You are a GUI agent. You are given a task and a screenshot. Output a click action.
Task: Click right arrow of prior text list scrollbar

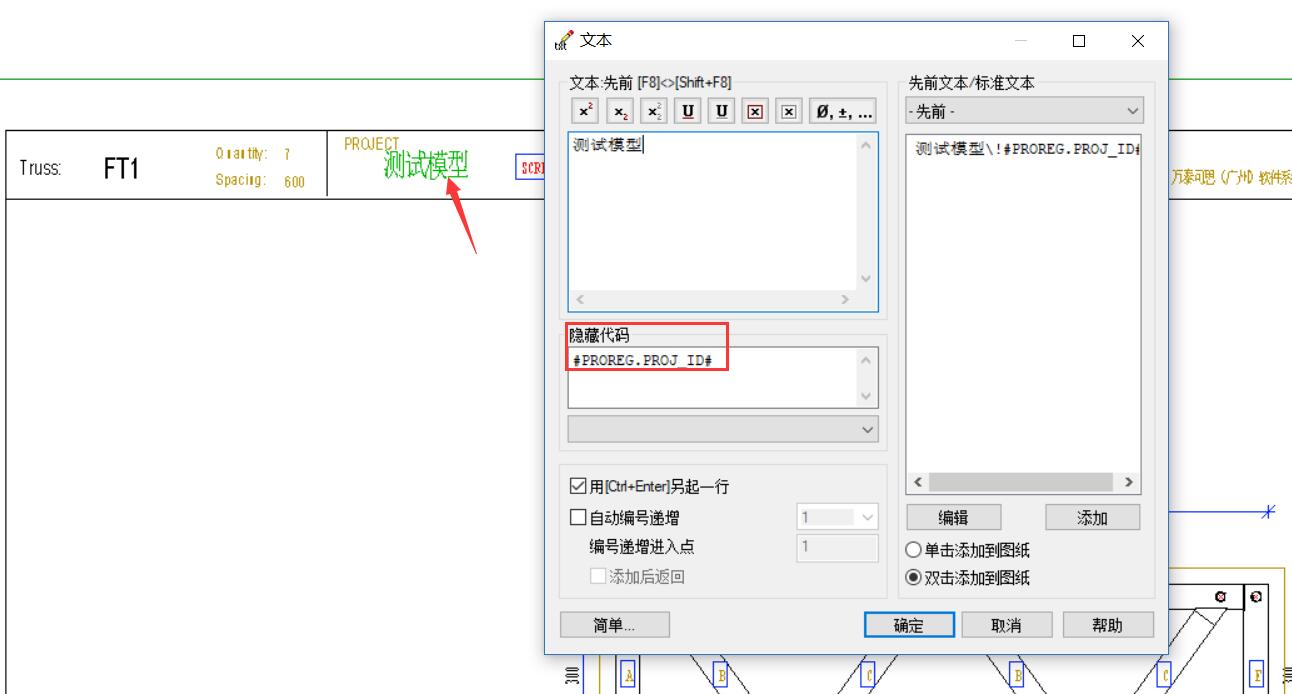(1129, 482)
